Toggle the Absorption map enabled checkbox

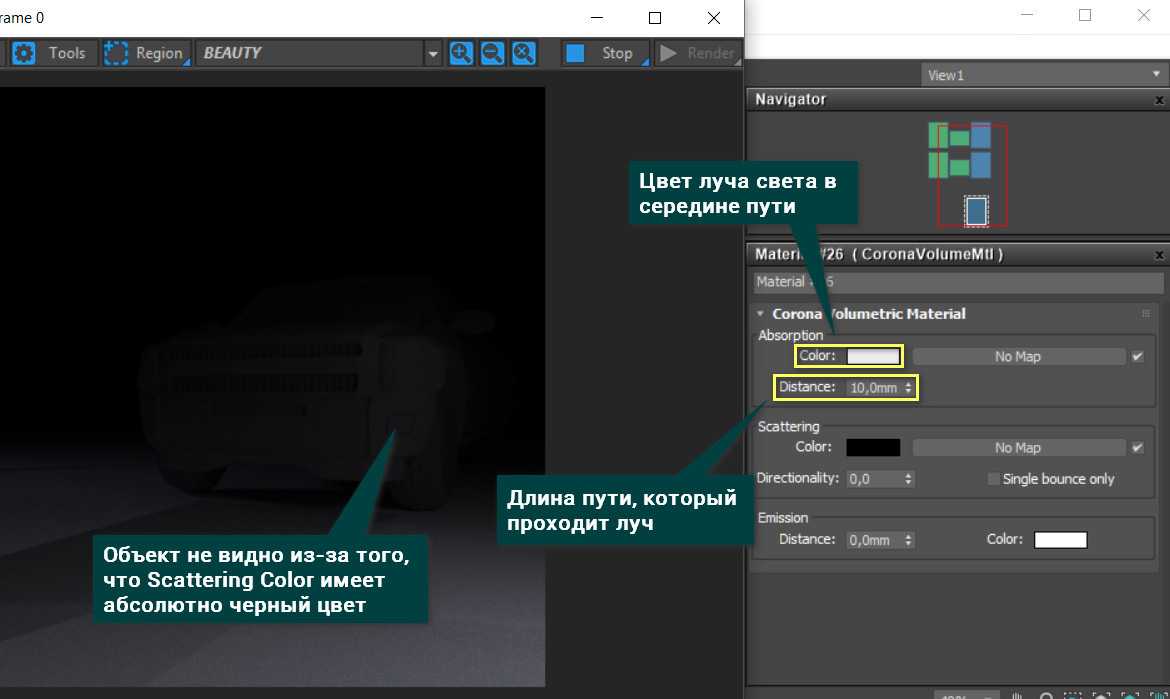(x=1137, y=357)
